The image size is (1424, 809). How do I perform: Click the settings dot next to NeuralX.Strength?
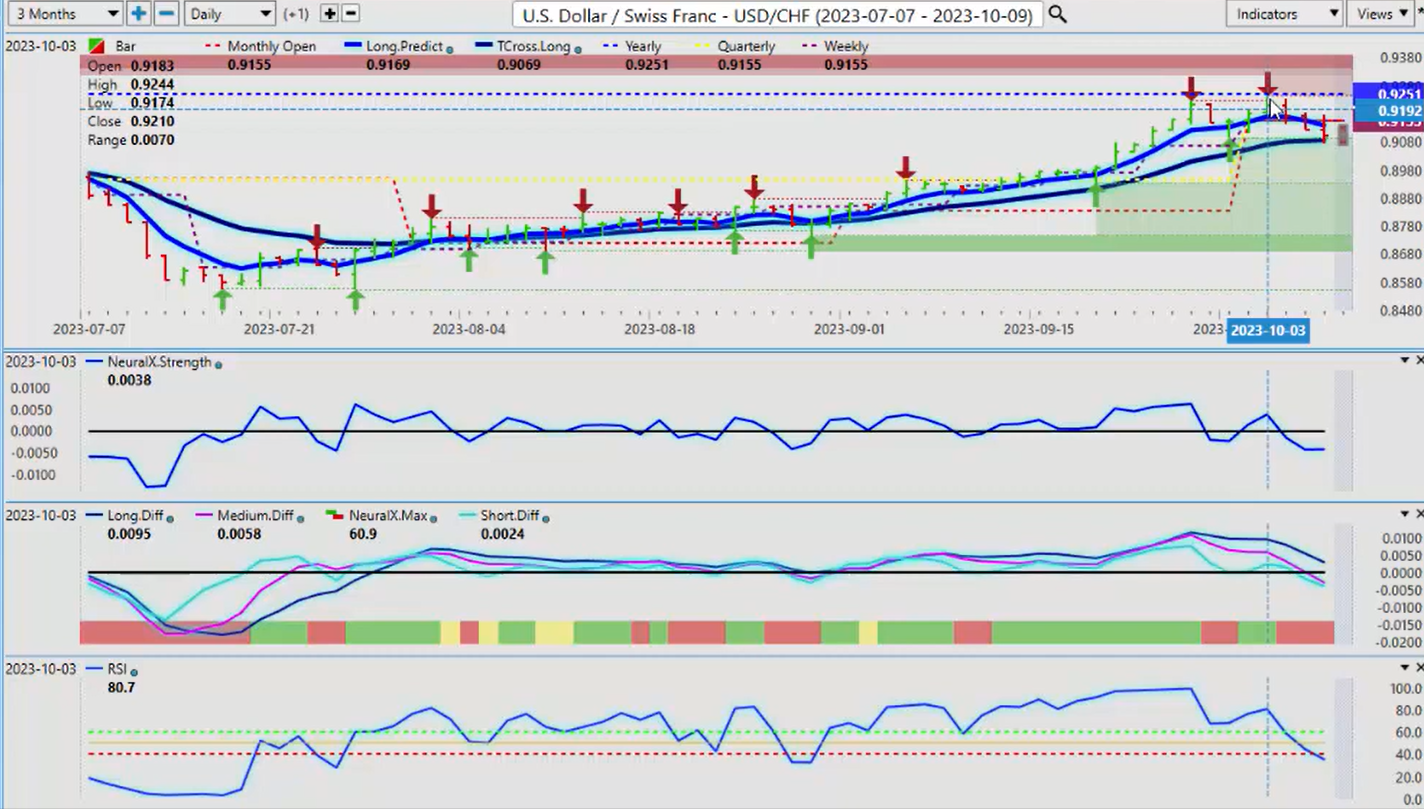pyautogui.click(x=219, y=364)
